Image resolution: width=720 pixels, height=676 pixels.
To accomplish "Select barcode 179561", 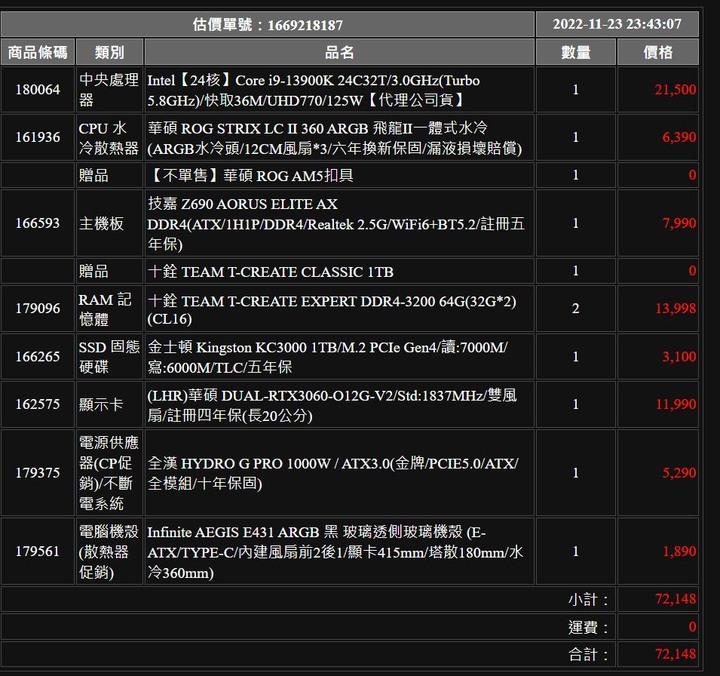I will point(38,552).
